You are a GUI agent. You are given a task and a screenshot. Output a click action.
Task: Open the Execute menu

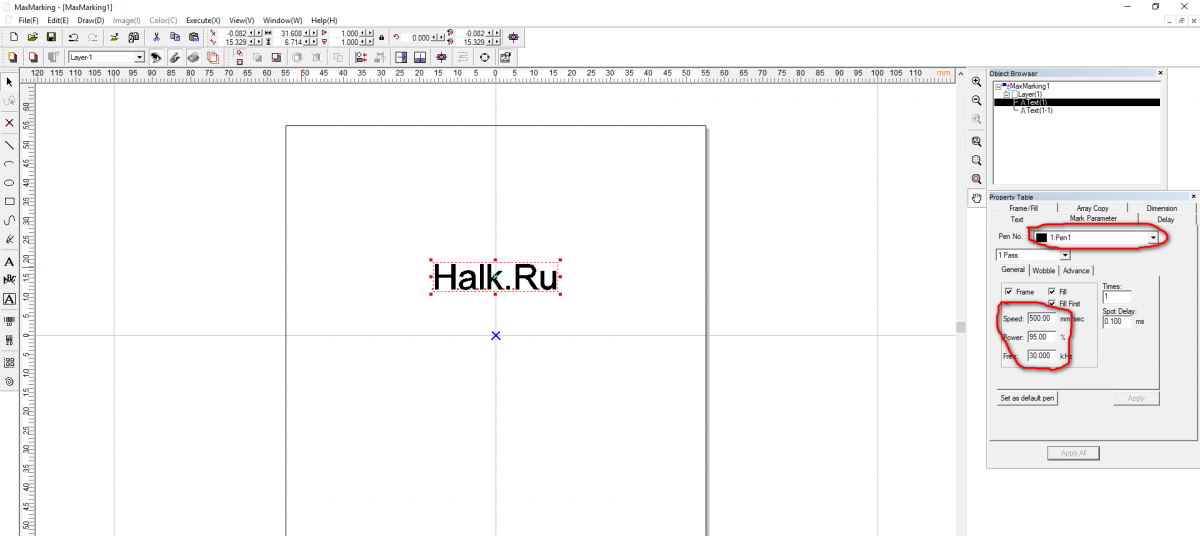[202, 20]
